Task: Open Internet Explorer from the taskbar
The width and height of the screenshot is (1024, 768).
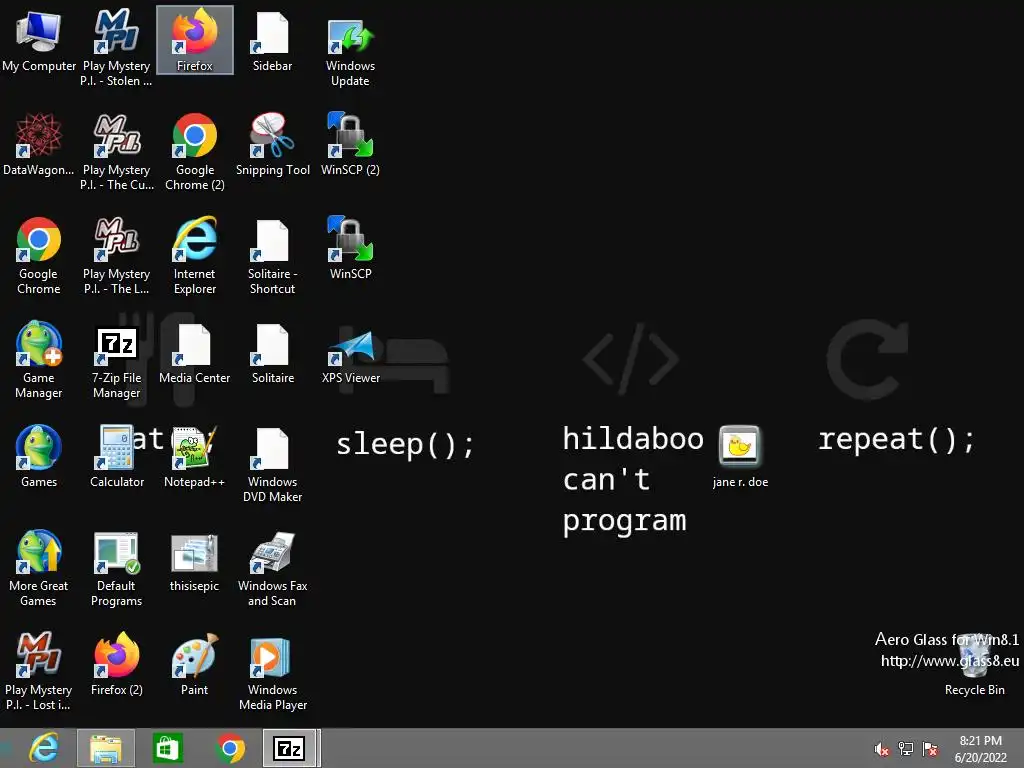Action: [x=44, y=748]
